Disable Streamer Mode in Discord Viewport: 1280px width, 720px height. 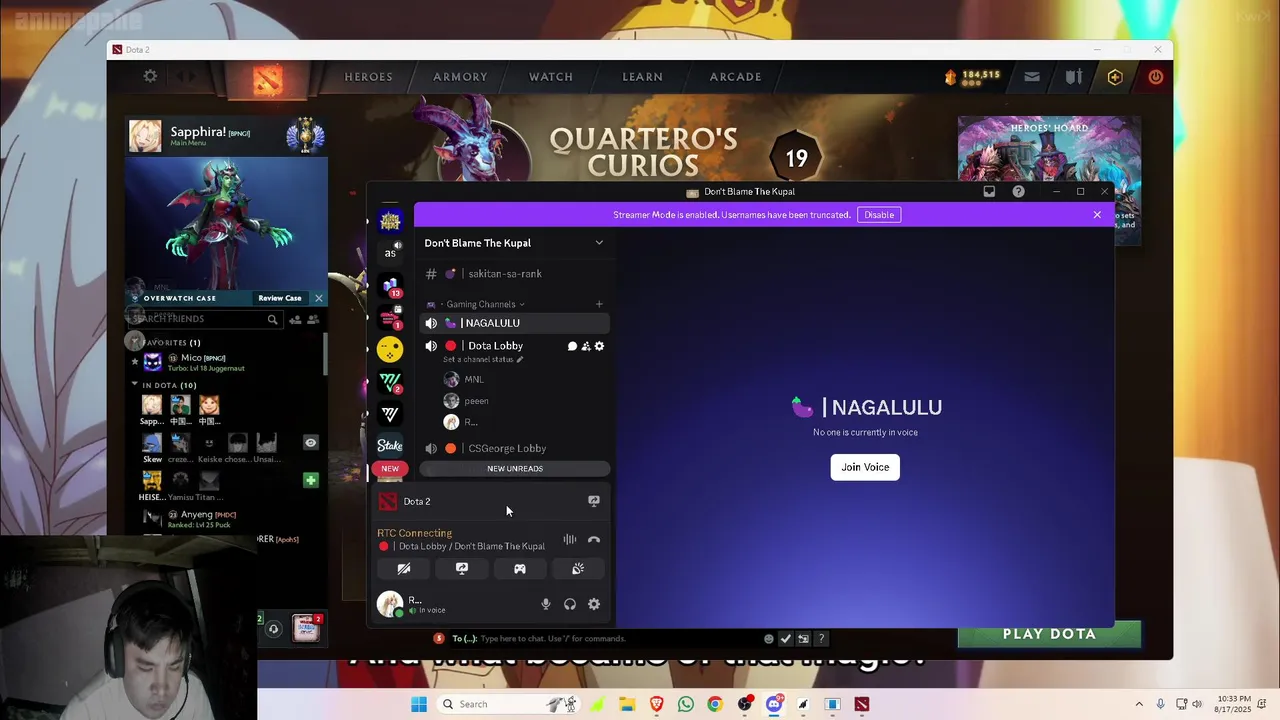pos(879,214)
